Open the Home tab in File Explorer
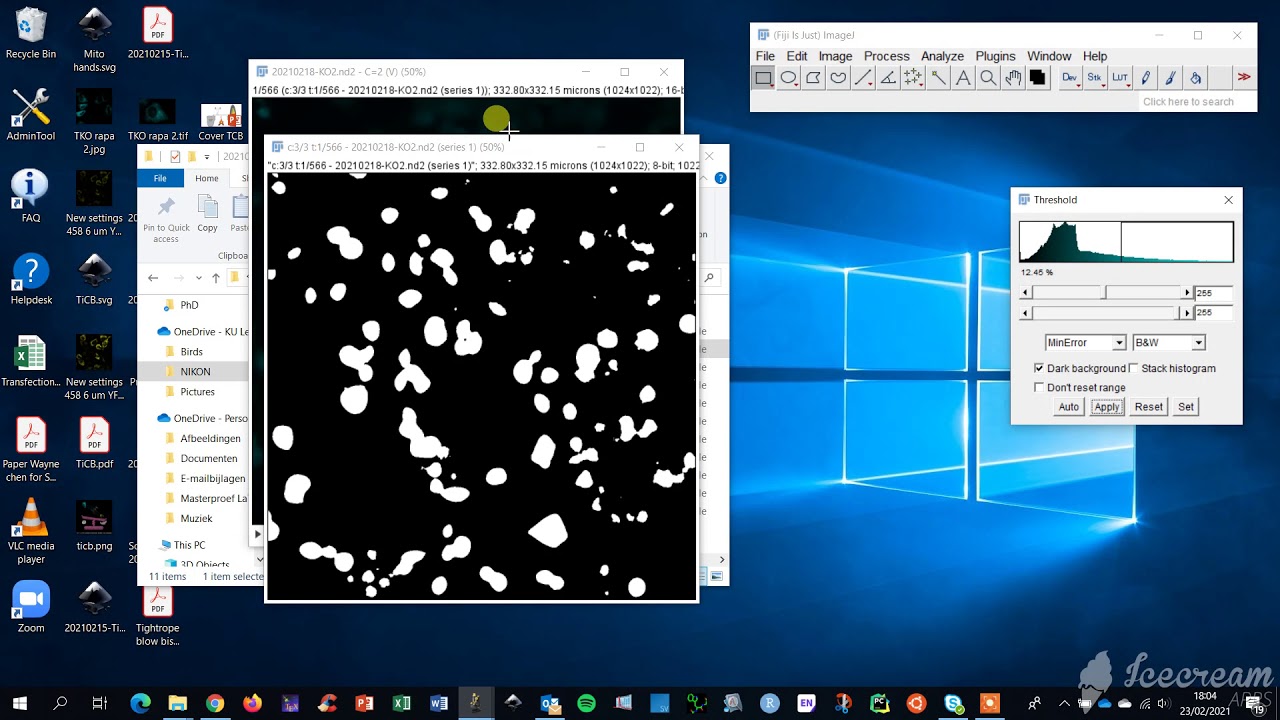 point(207,178)
